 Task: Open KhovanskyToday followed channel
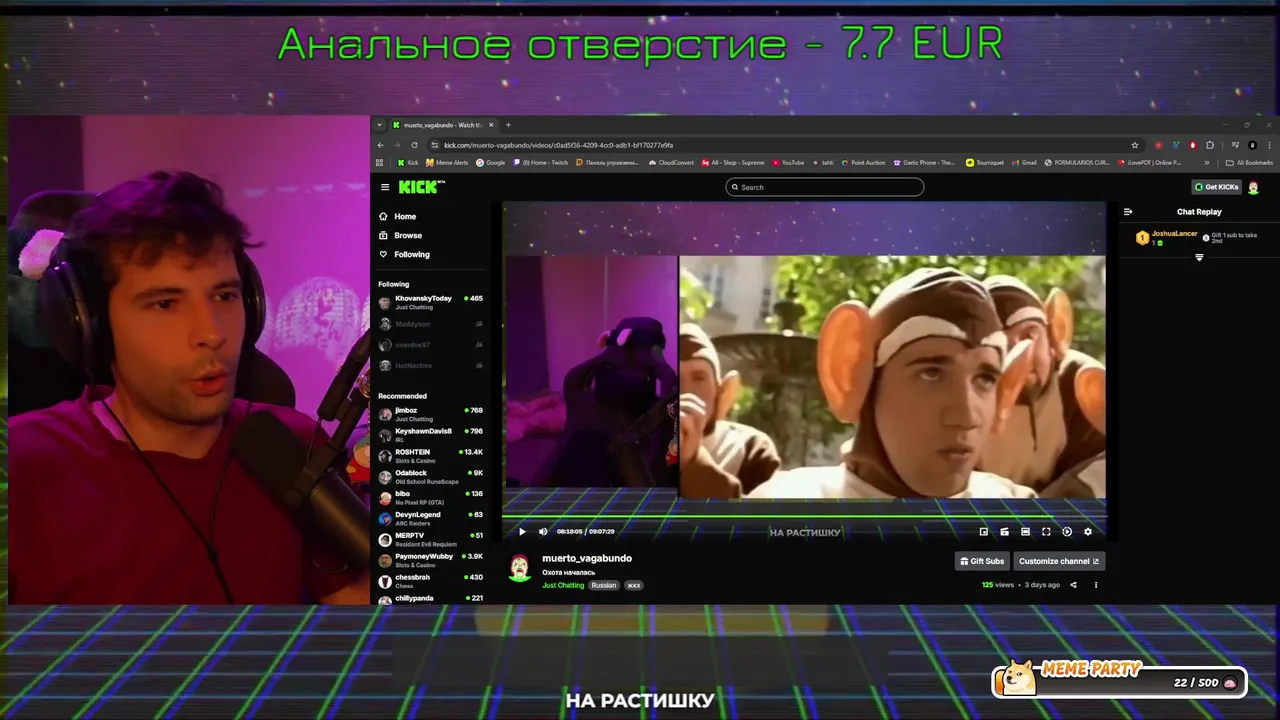pos(430,302)
